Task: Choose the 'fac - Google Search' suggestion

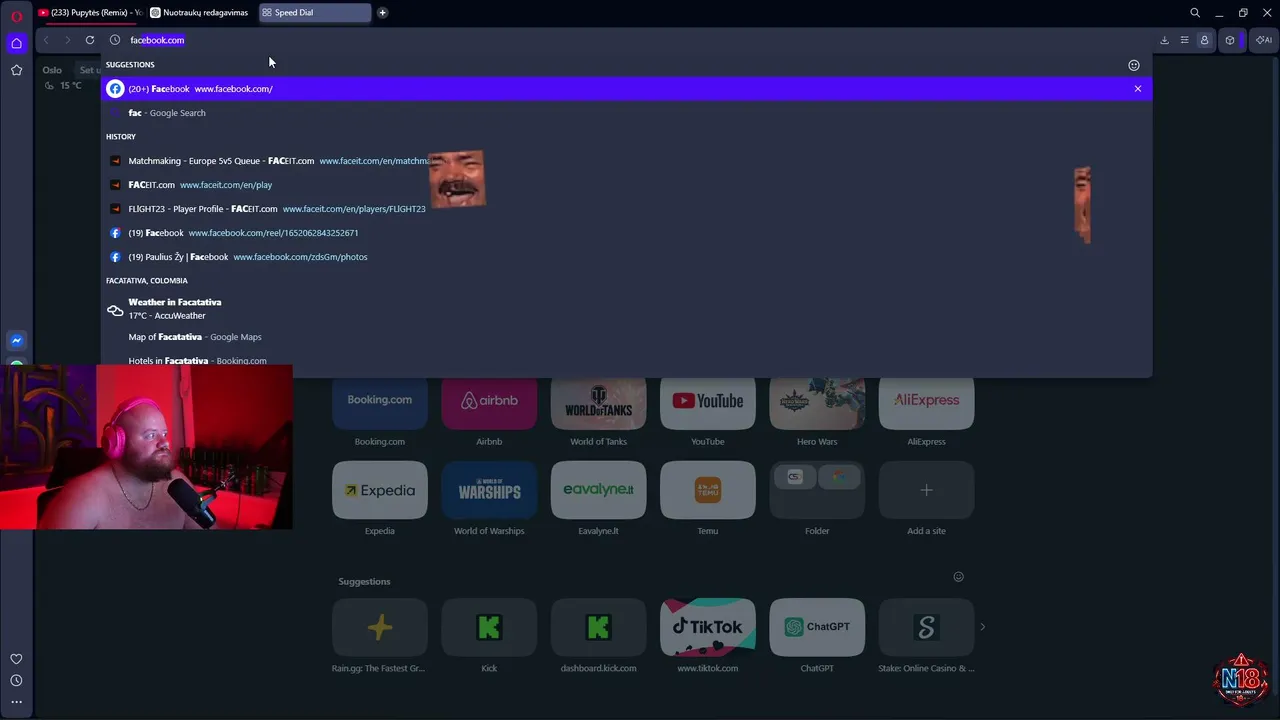Action: [x=626, y=113]
